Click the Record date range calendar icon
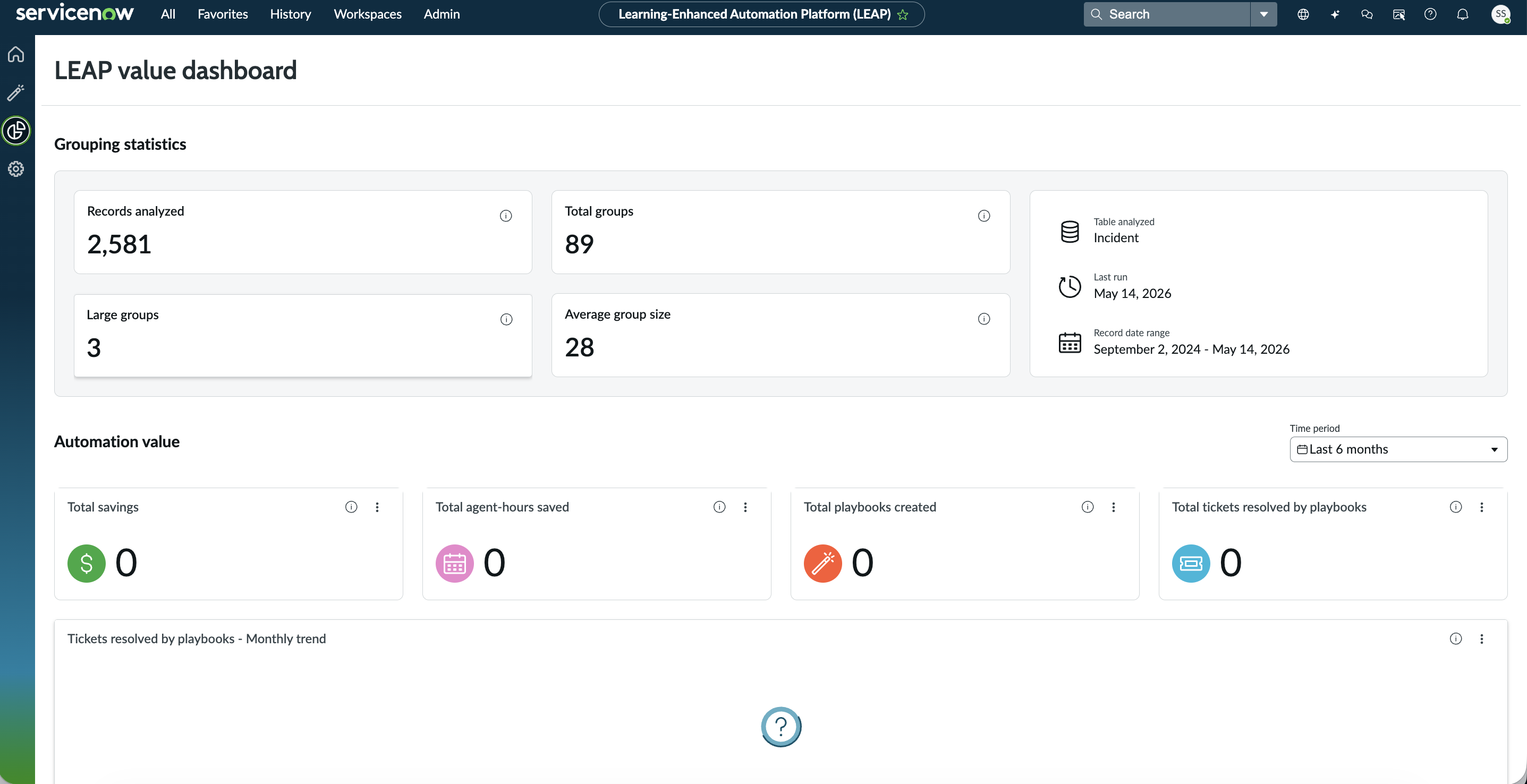The width and height of the screenshot is (1527, 784). click(x=1070, y=343)
